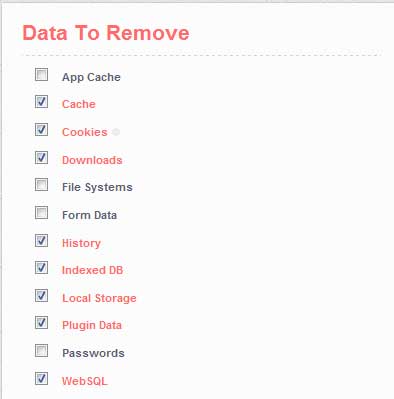
Task: Click the File Systems label
Action: (97, 187)
